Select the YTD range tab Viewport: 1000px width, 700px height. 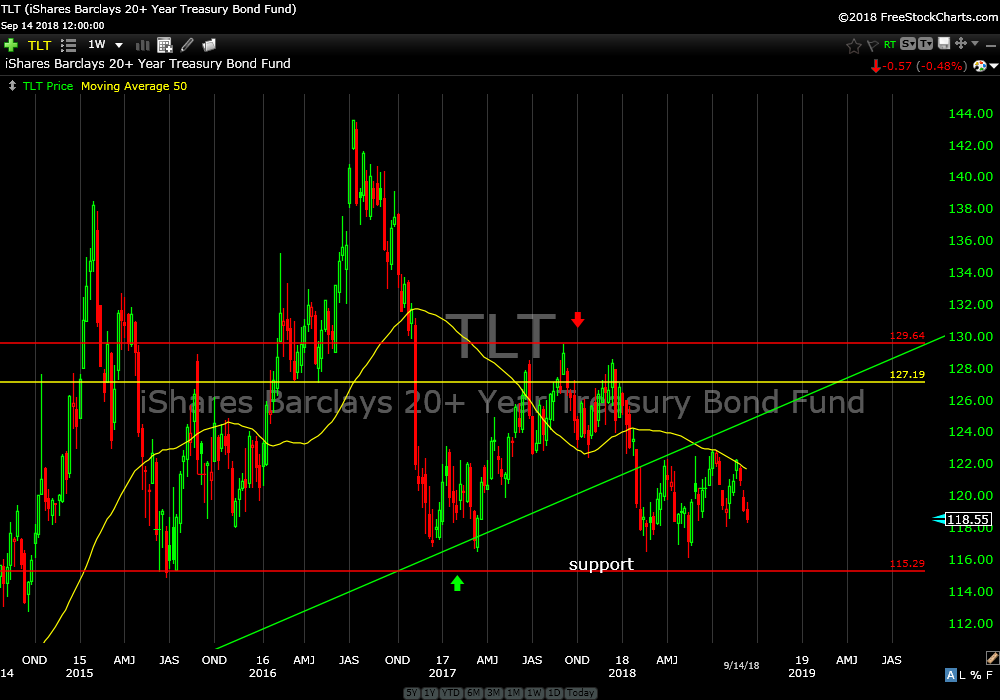point(450,693)
